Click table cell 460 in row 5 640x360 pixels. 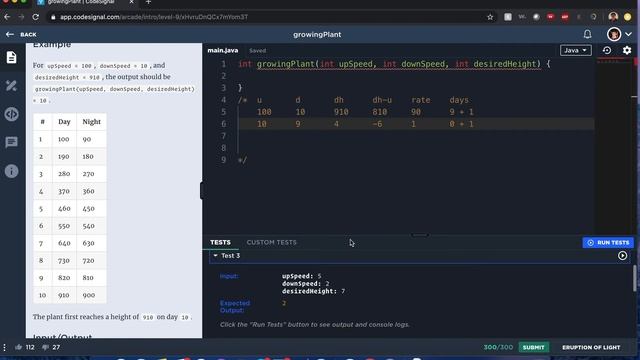tap(64, 209)
